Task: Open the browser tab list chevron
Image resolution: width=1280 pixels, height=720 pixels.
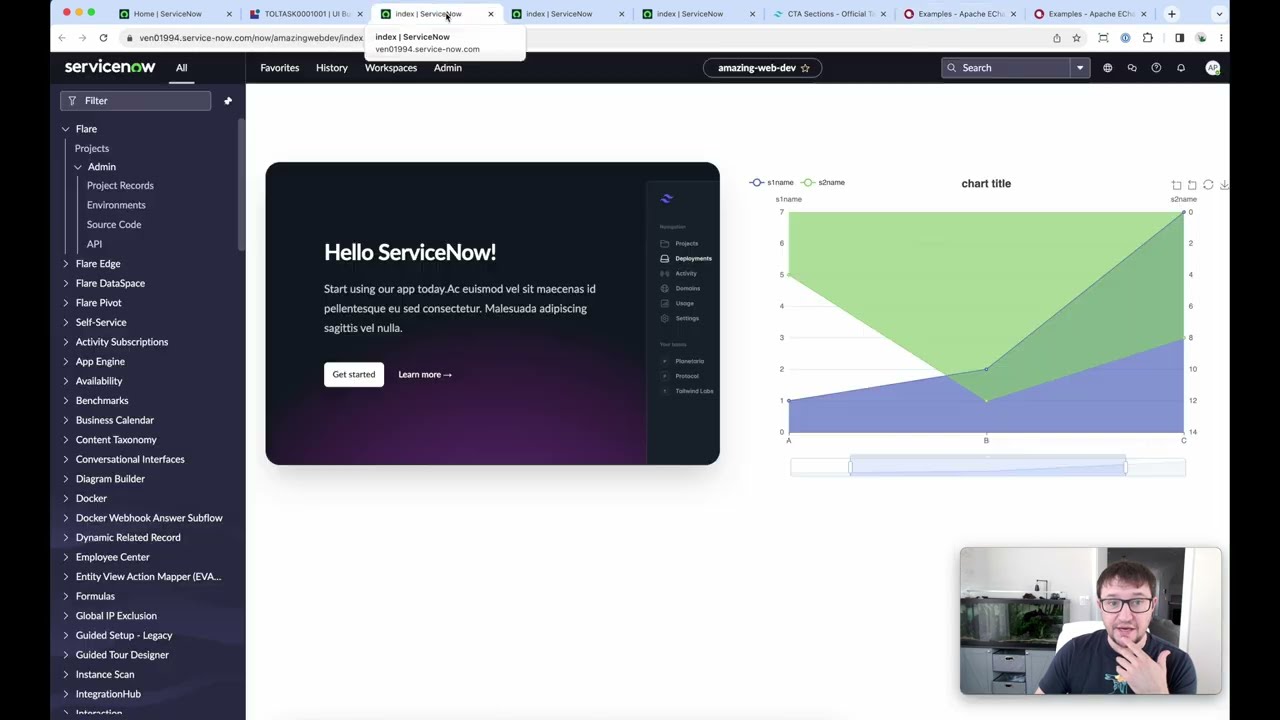Action: pos(1219,14)
